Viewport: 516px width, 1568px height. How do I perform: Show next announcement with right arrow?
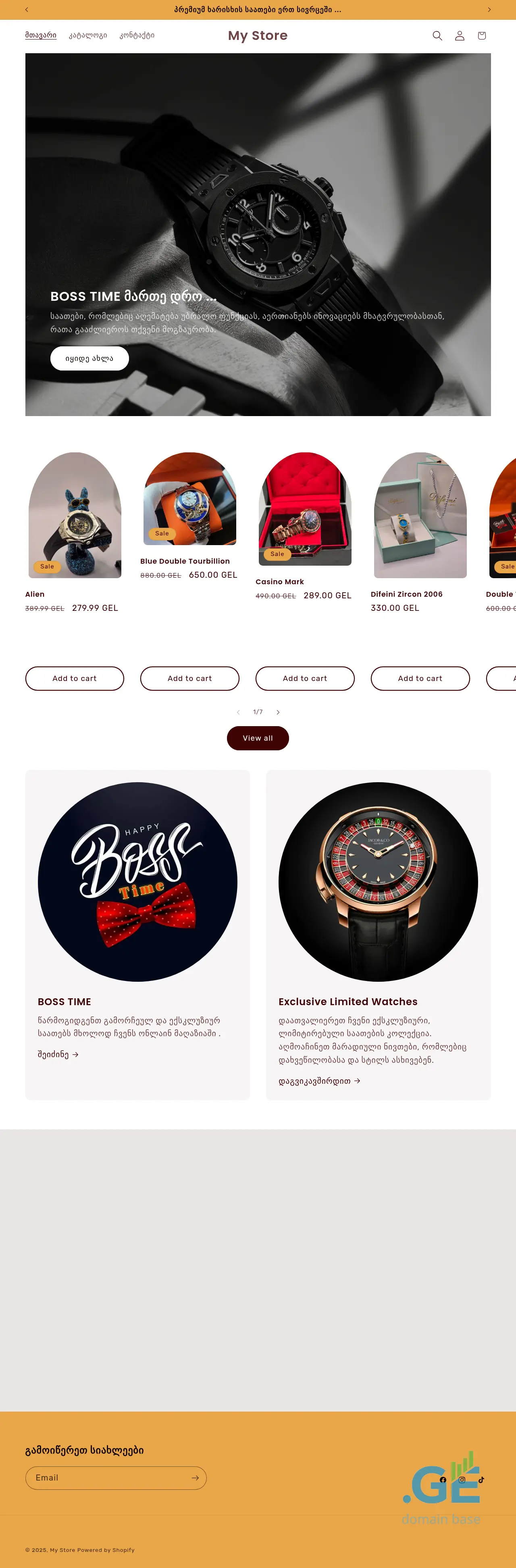click(489, 10)
